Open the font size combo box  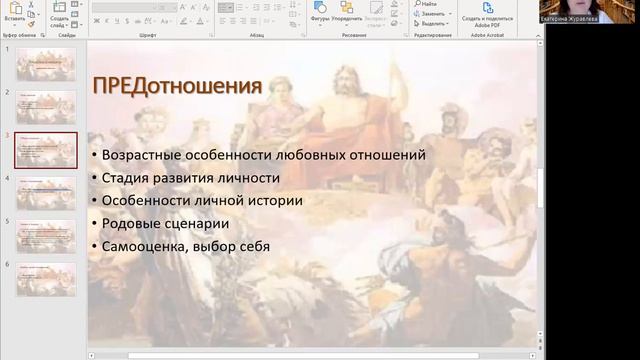(x=168, y=8)
